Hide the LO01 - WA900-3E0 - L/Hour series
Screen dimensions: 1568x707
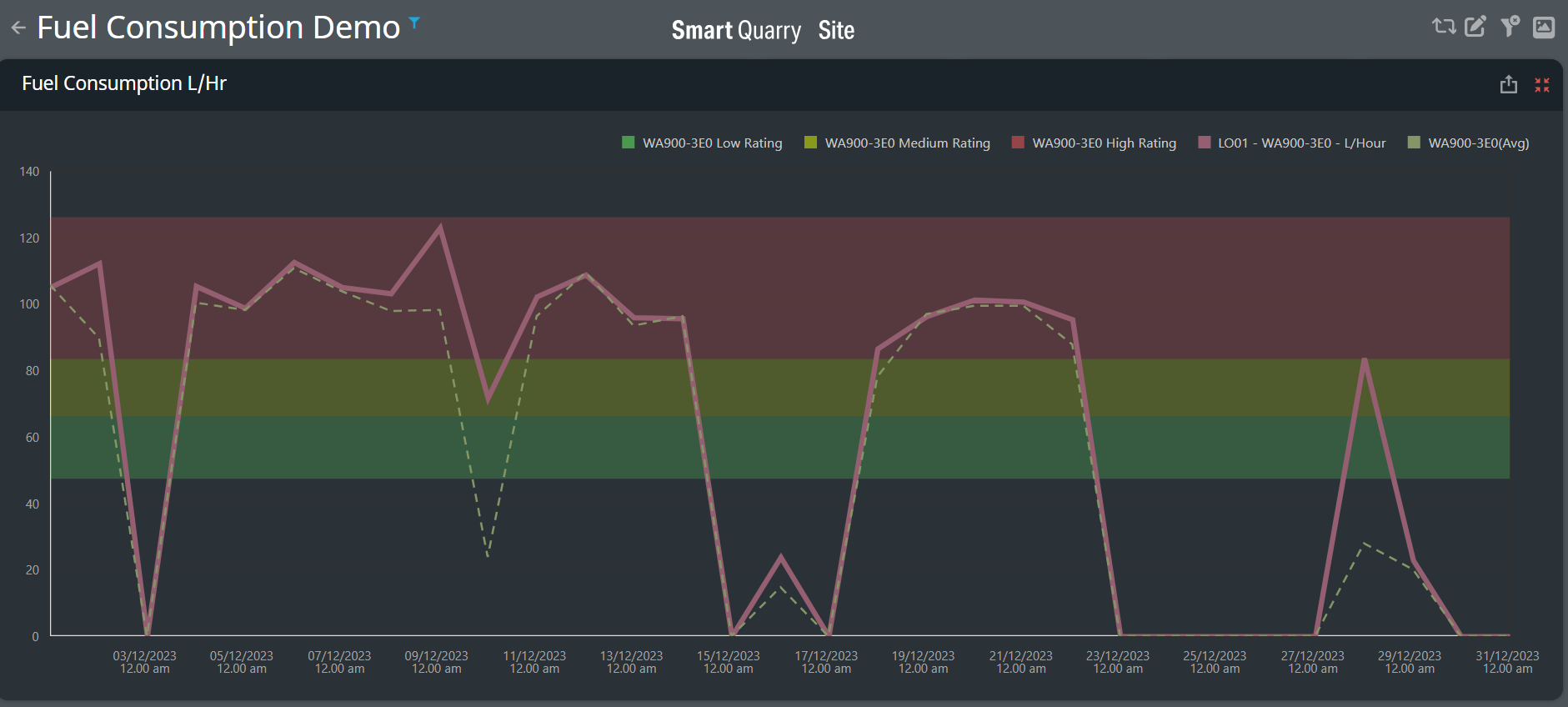click(x=1204, y=143)
